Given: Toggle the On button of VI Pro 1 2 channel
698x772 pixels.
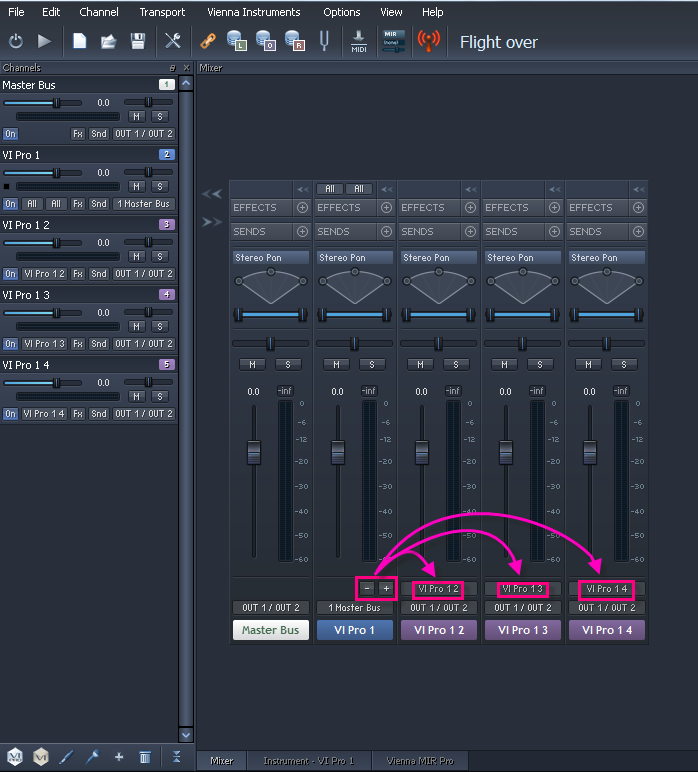Looking at the screenshot, I should tap(10, 274).
